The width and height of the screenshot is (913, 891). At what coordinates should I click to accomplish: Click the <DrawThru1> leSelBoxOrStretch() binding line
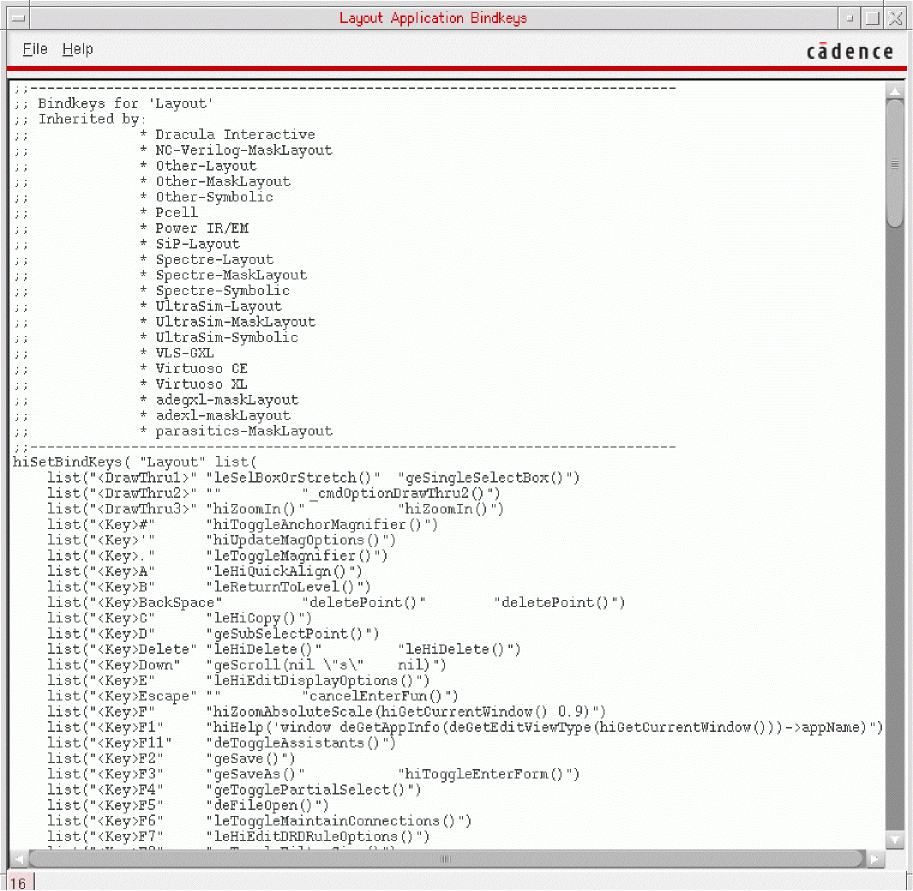(x=314, y=478)
